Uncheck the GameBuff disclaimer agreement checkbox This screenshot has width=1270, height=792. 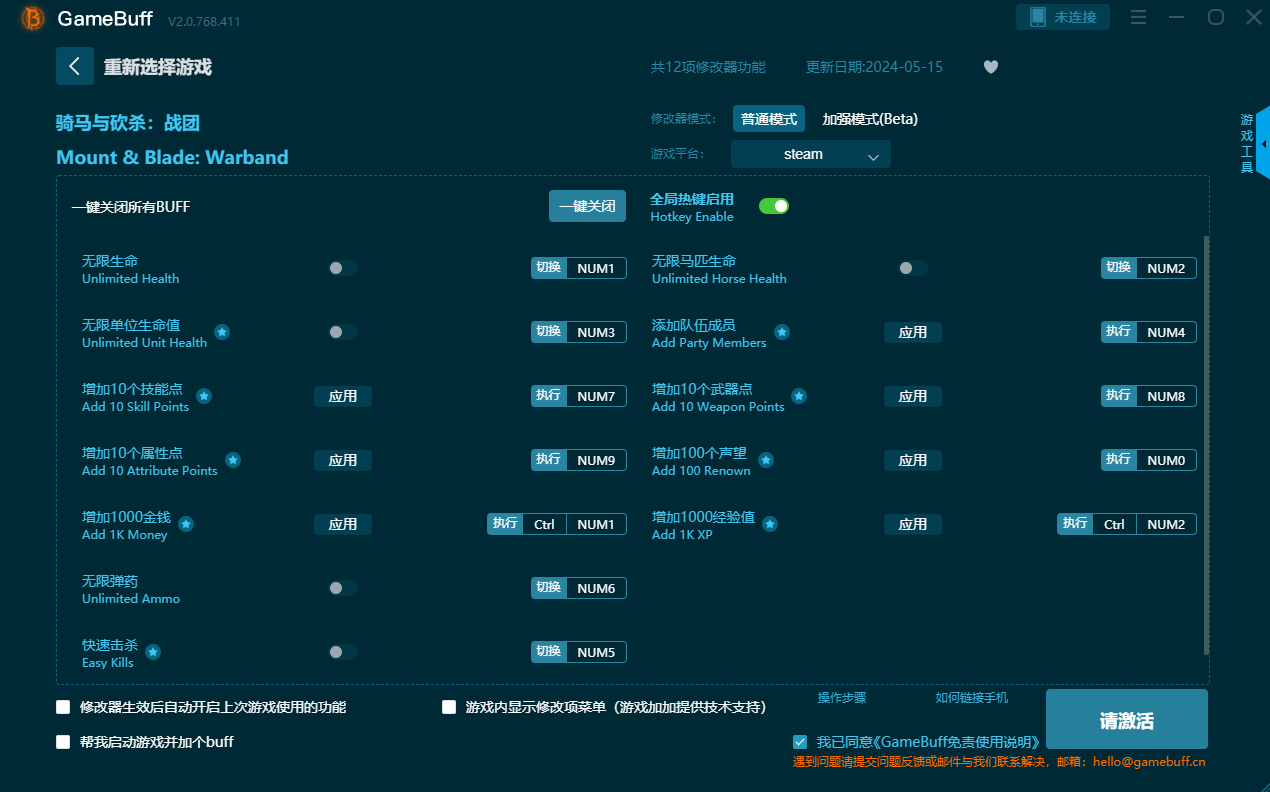pos(800,742)
